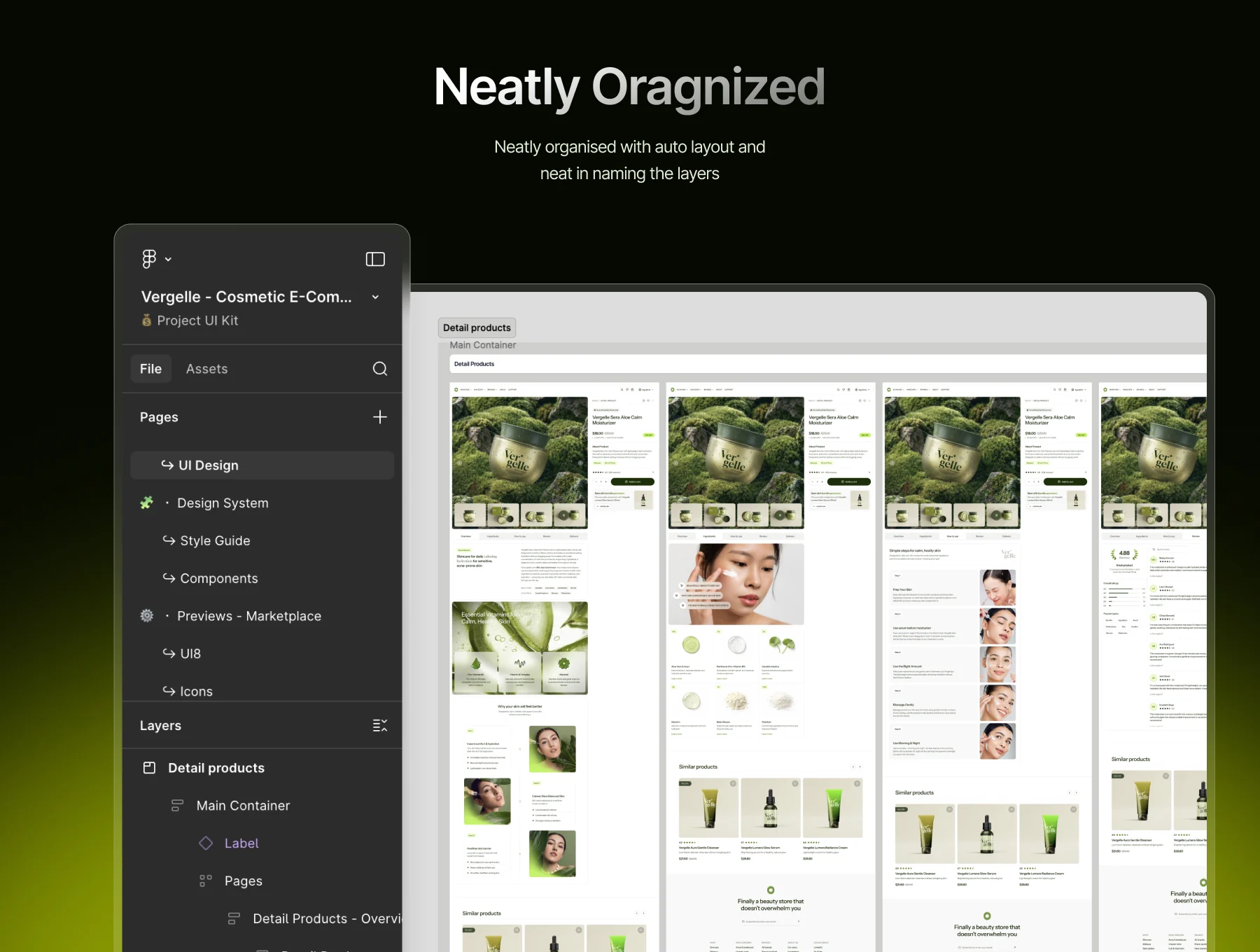Click the woman applying cream photo in second mockup
This screenshot has width=1260, height=952.
(x=736, y=584)
